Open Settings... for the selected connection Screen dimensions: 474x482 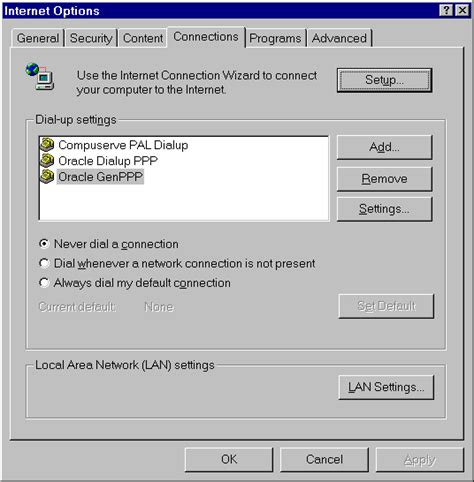384,209
